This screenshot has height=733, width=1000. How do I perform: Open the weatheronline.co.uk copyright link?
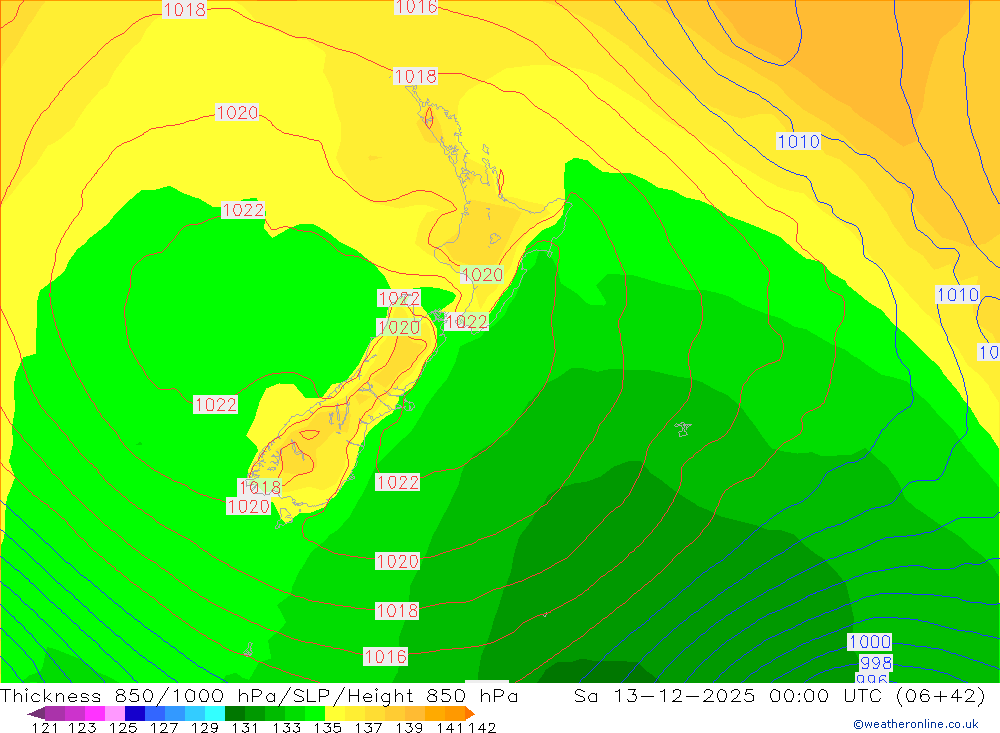[x=916, y=724]
